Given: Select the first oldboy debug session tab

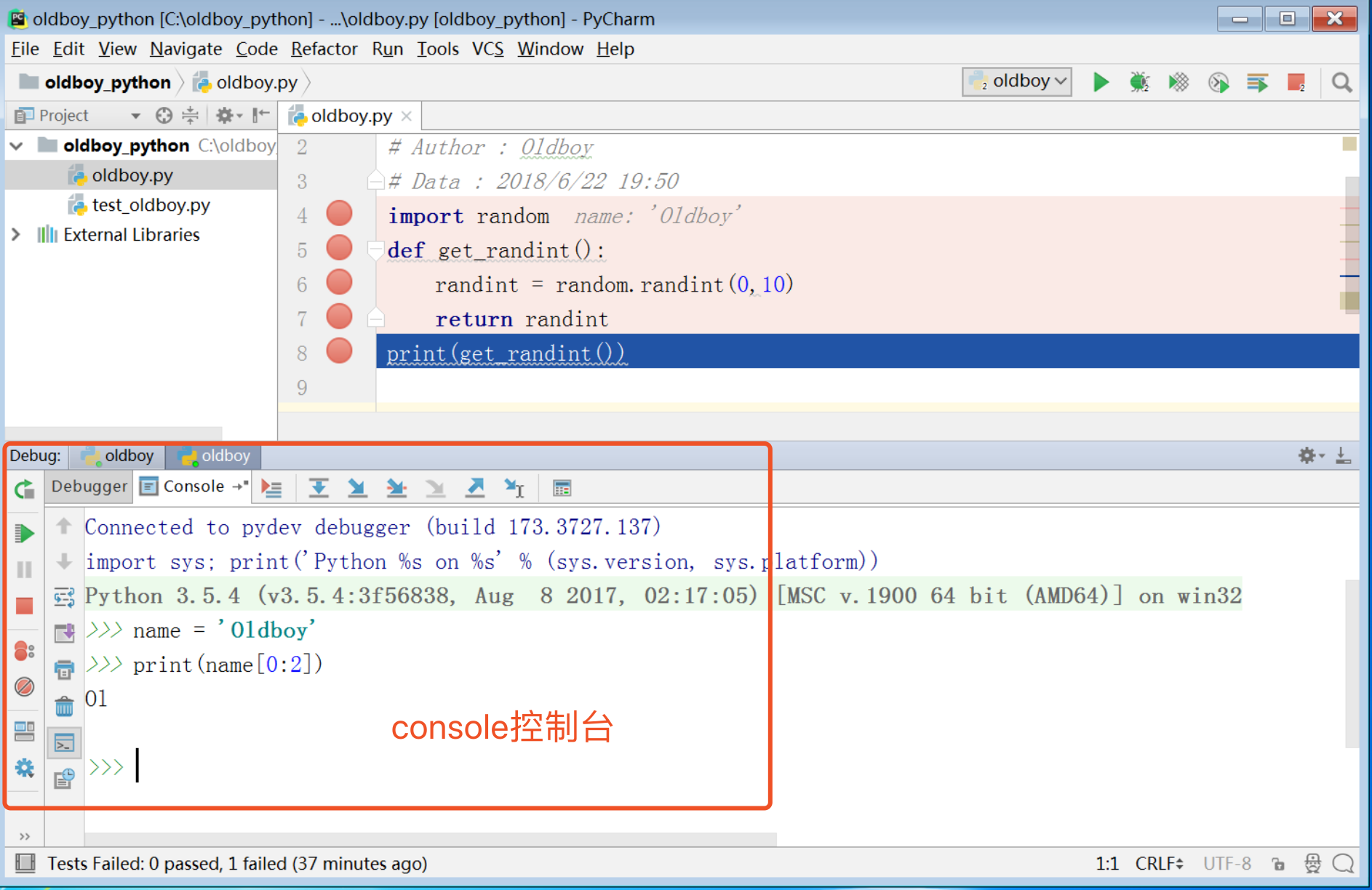Looking at the screenshot, I should pos(117,456).
